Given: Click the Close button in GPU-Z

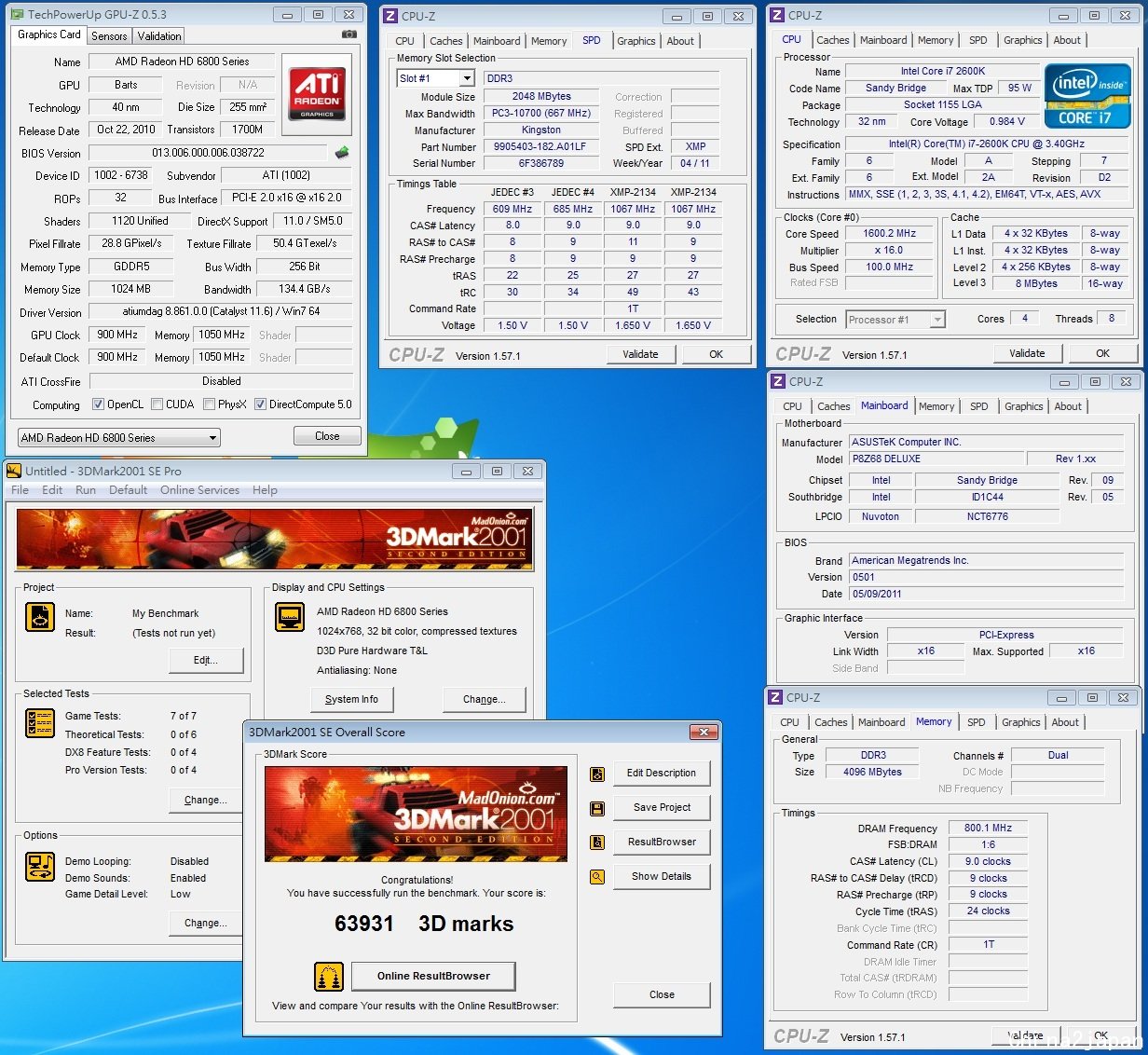Looking at the screenshot, I should 327,436.
